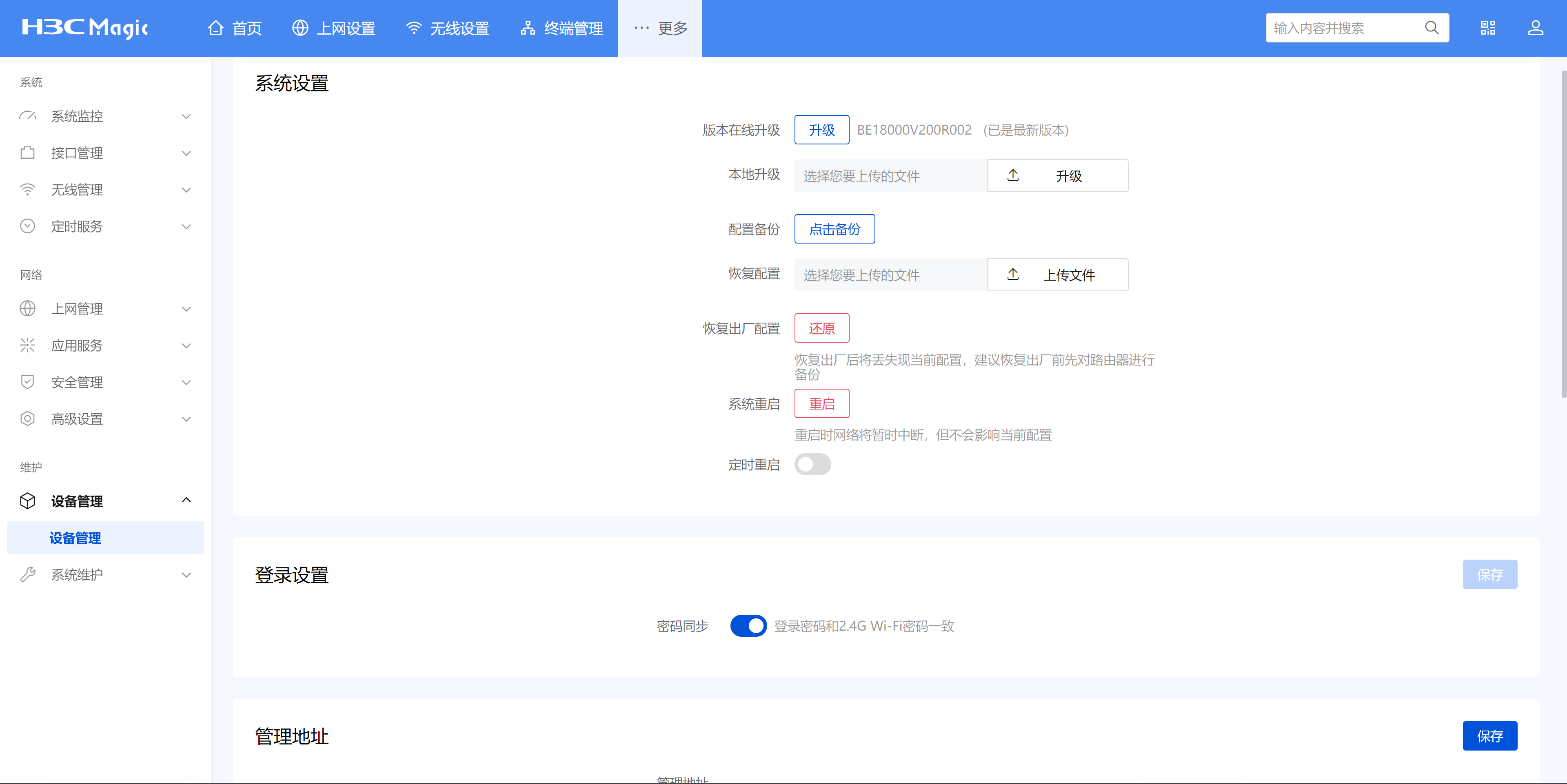Expand the 安全管理 chevron
This screenshot has width=1567, height=784.
click(x=187, y=383)
